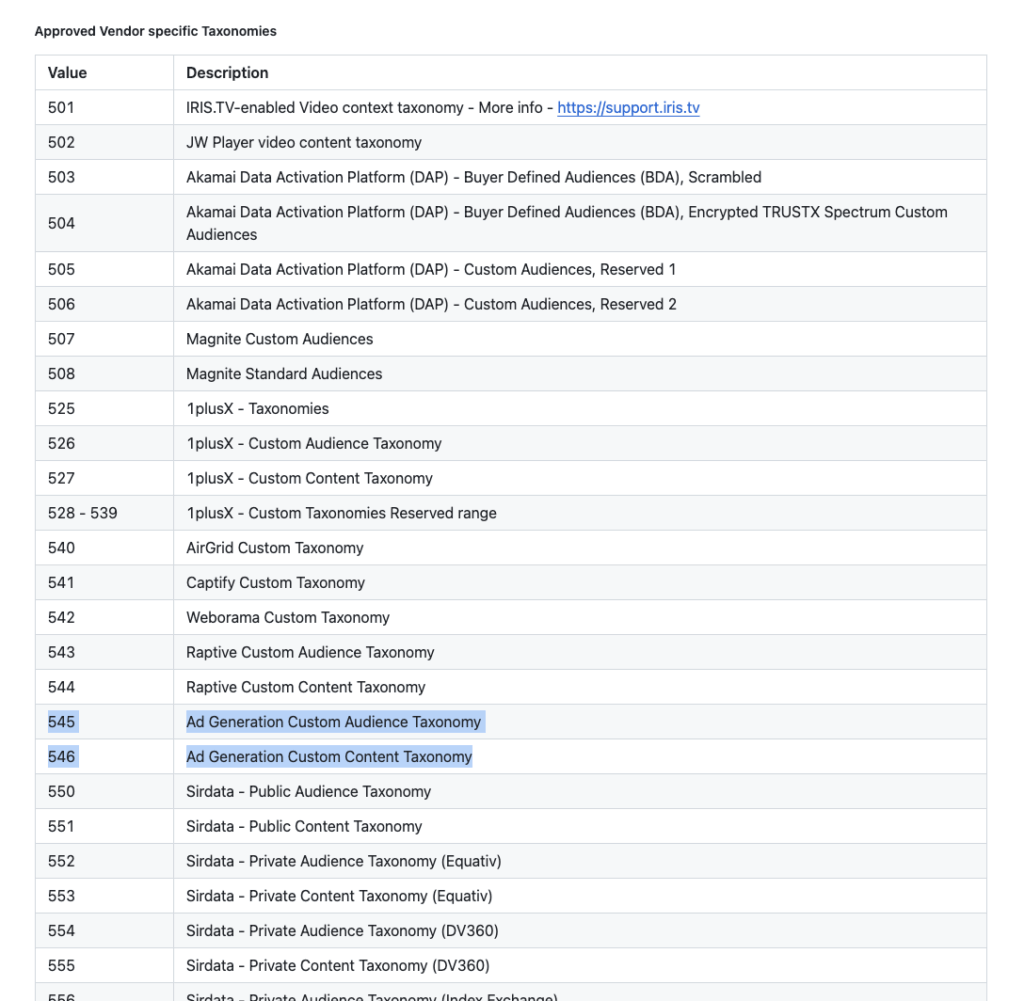The height and width of the screenshot is (1001, 1024).
Task: Click 'Weborama Custom Taxonomy' entry
Action: click(287, 618)
